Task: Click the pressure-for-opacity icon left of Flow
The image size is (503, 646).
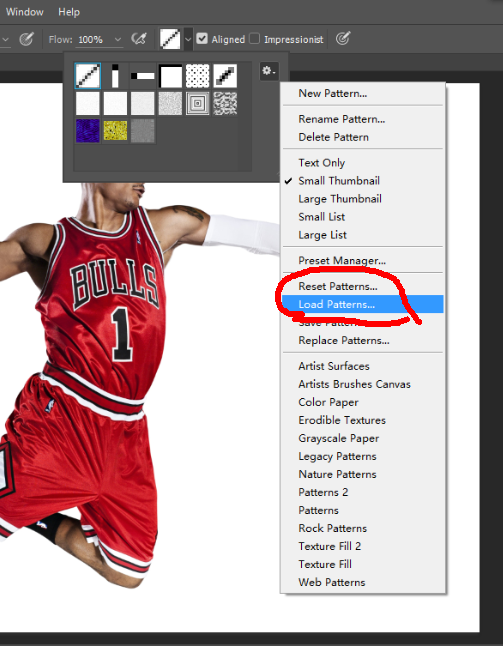Action: pyautogui.click(x=27, y=40)
